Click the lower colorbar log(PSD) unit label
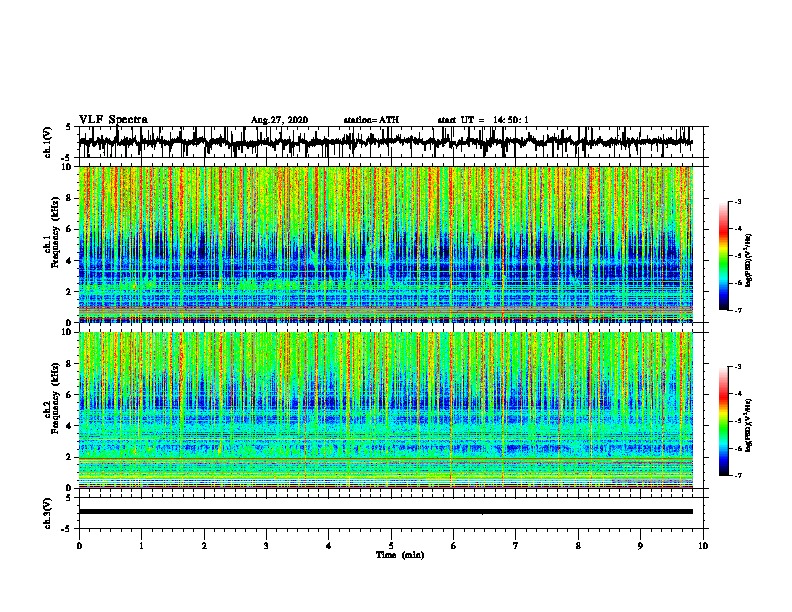The width and height of the screenshot is (792, 612). tap(749, 425)
